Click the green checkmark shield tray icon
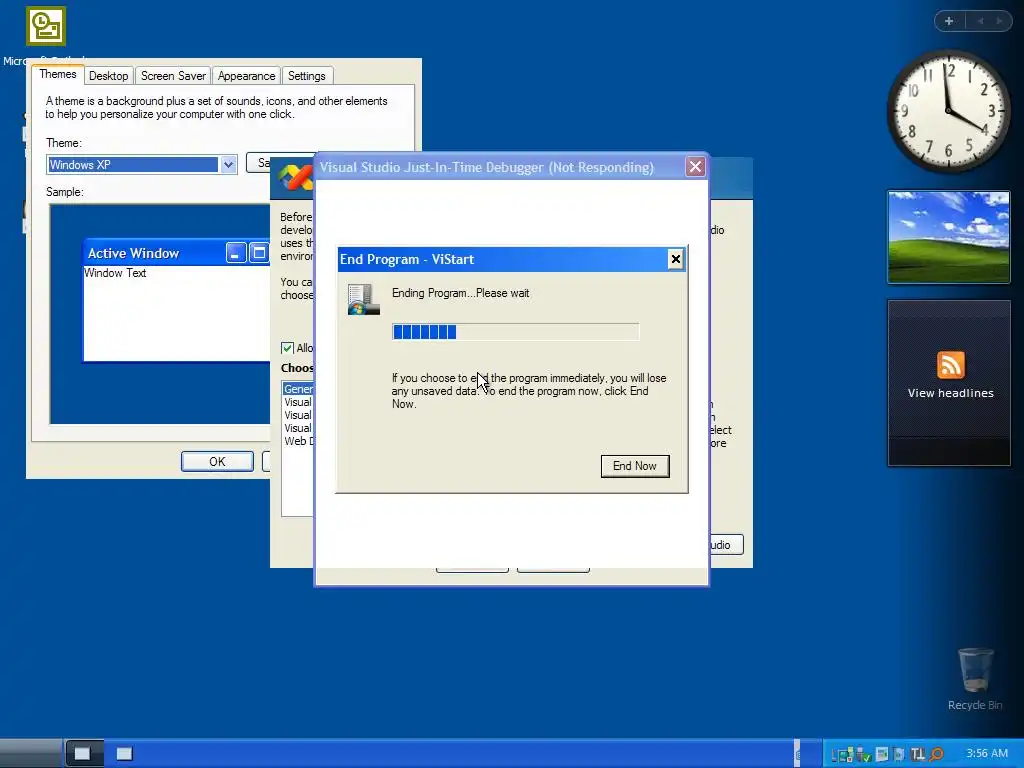Screen dimensions: 1024x768 [863, 755]
